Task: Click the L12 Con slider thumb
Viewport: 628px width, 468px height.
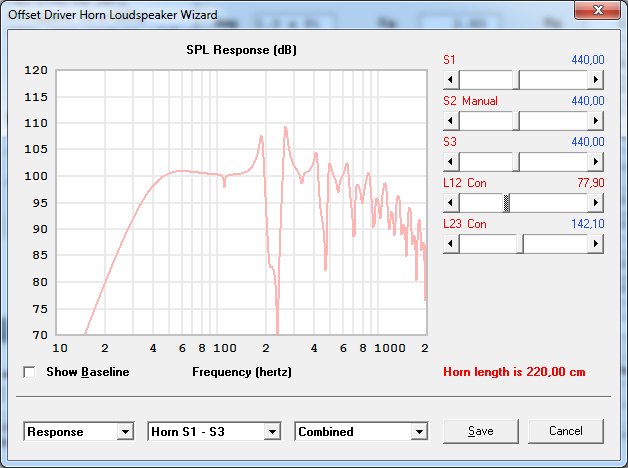Action: [506, 203]
